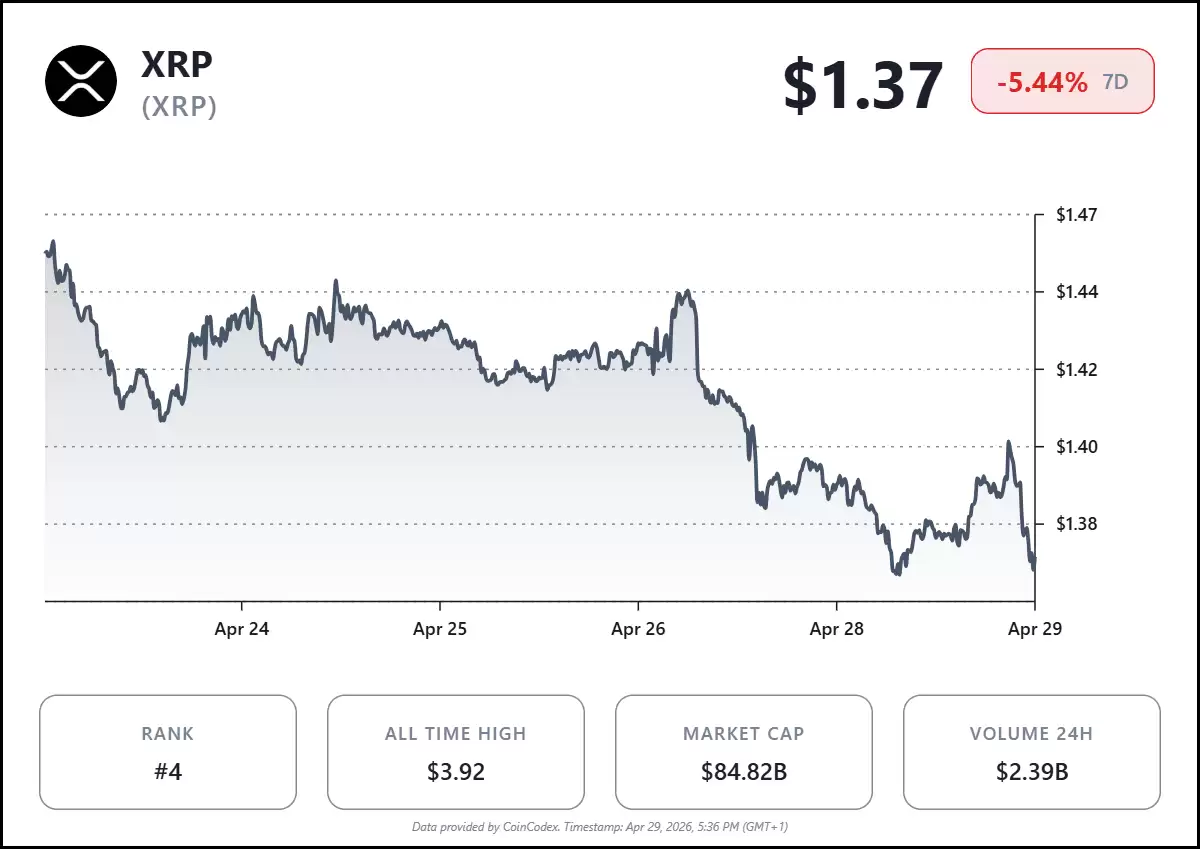
Task: Click the -5.44% 7D change badge
Action: pyautogui.click(x=1062, y=82)
